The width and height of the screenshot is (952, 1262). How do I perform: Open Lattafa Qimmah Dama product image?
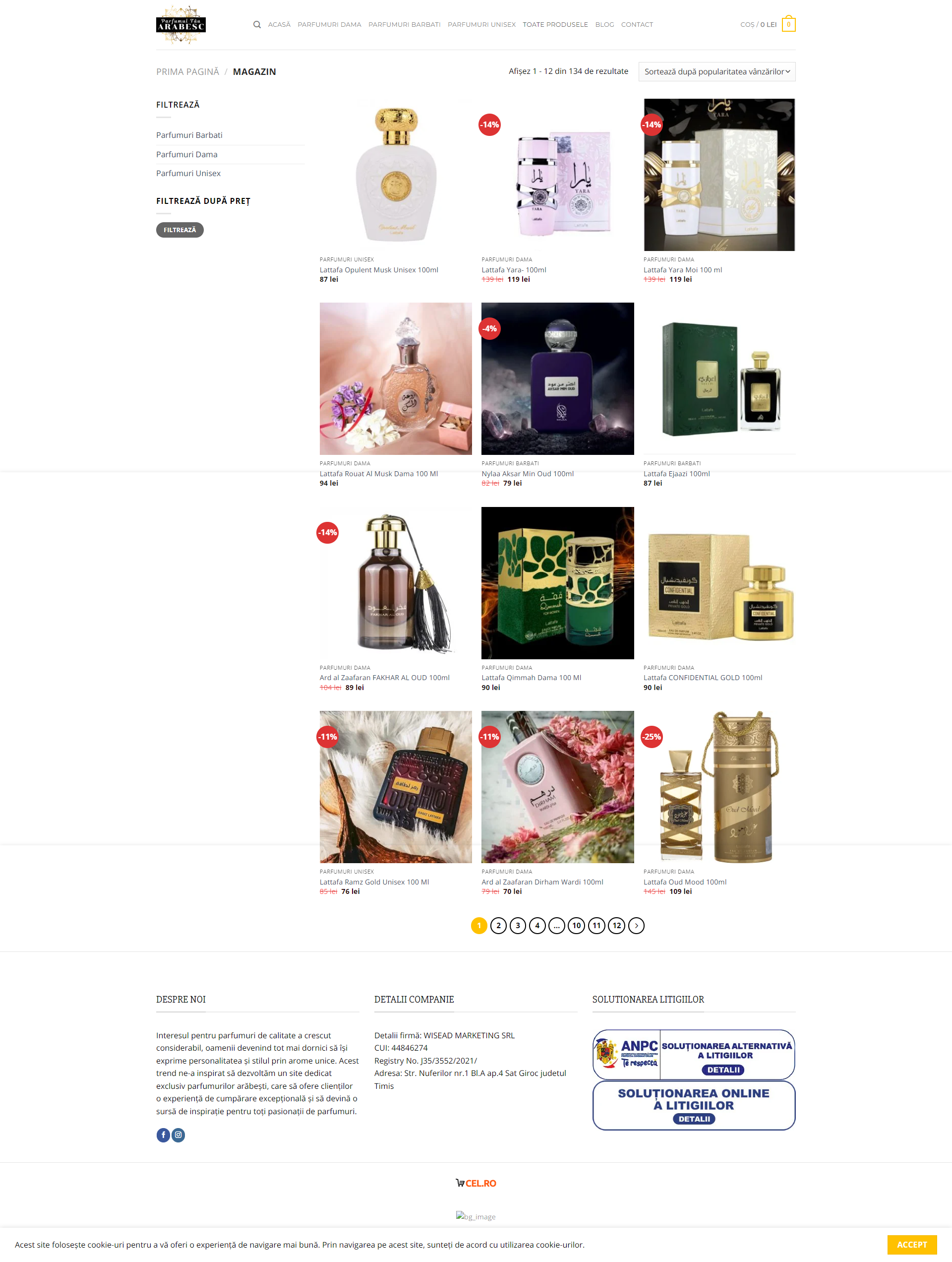click(x=557, y=583)
